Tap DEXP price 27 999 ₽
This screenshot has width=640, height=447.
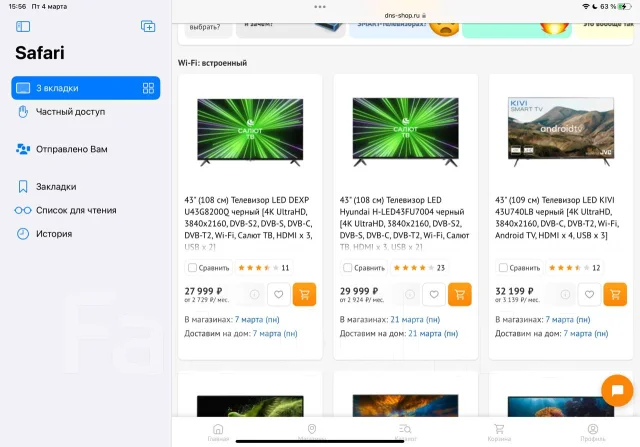pos(203,291)
